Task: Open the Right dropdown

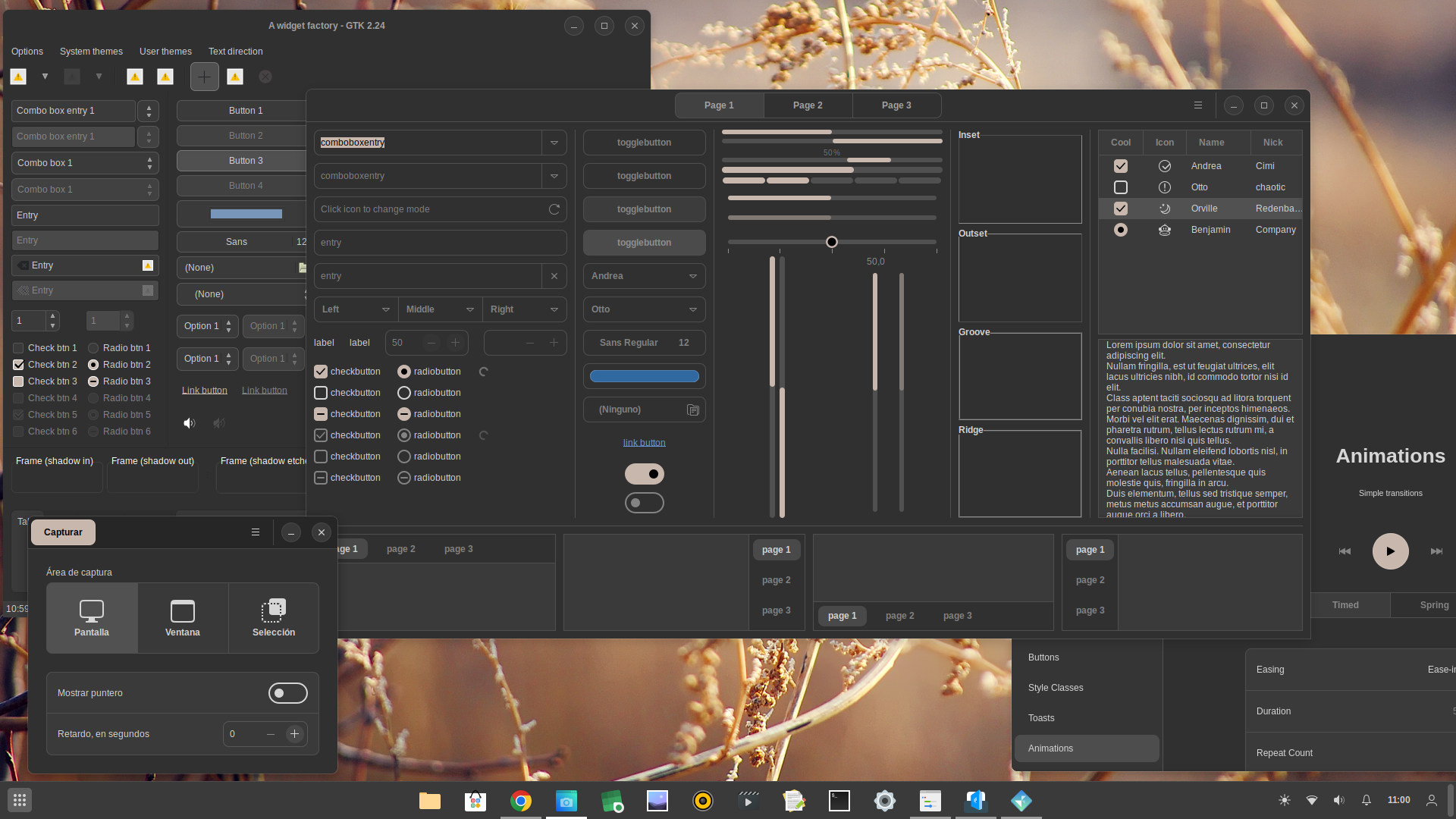Action: click(525, 309)
